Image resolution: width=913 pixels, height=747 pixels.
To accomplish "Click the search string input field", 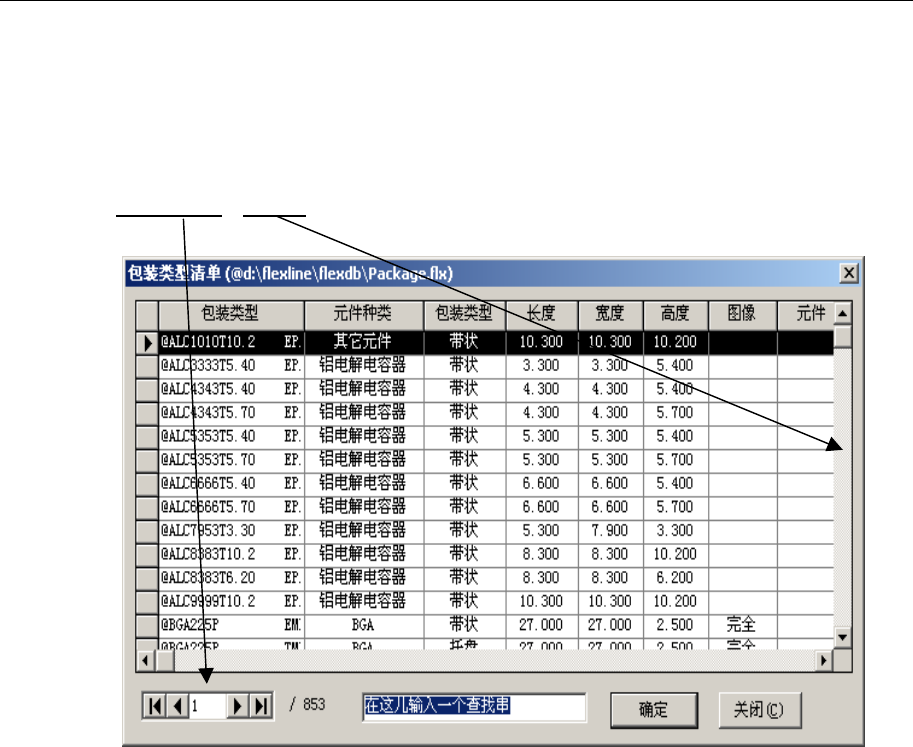I will pos(474,707).
